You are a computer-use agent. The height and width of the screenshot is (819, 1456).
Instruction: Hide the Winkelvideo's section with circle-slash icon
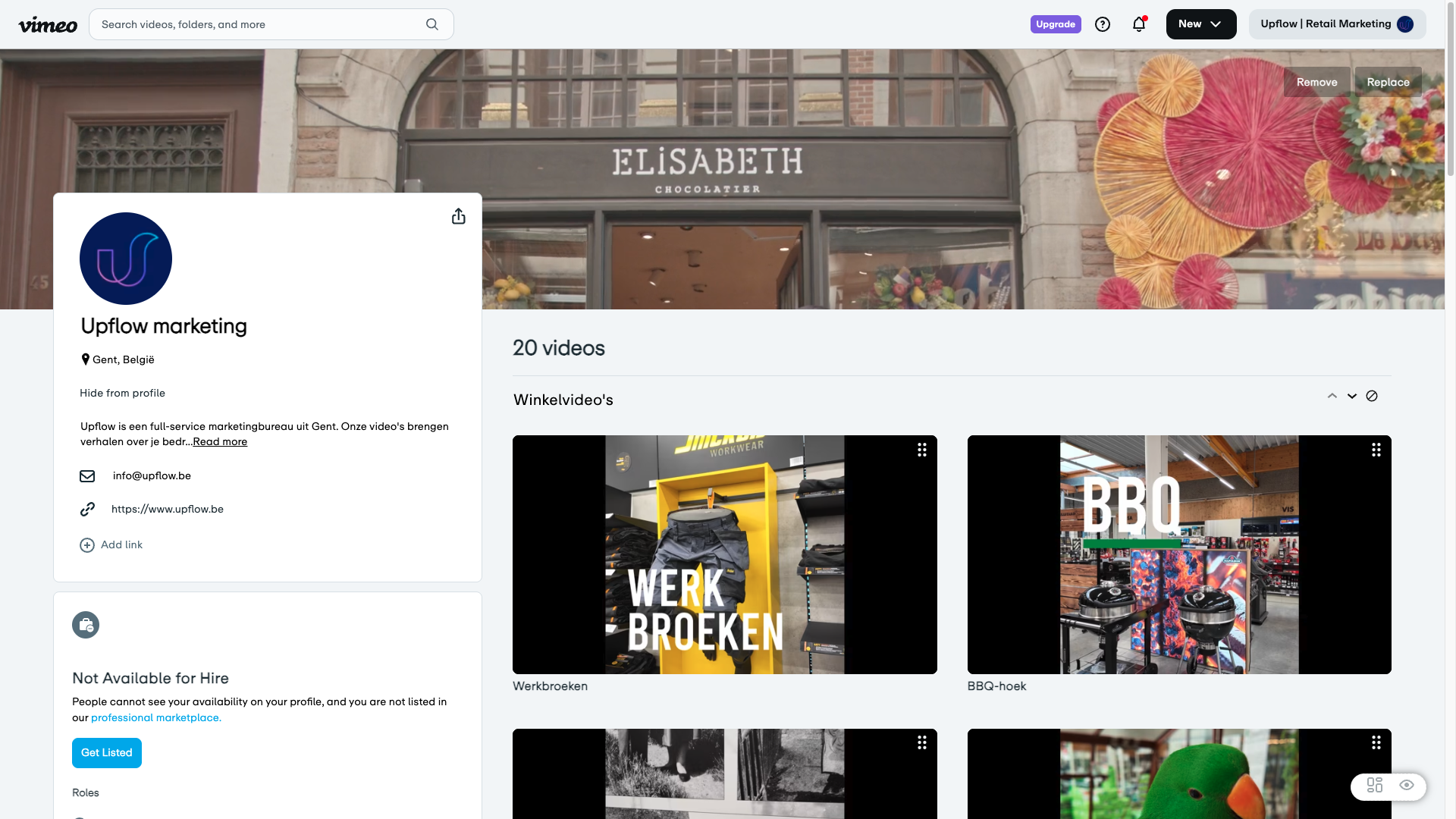(x=1372, y=396)
